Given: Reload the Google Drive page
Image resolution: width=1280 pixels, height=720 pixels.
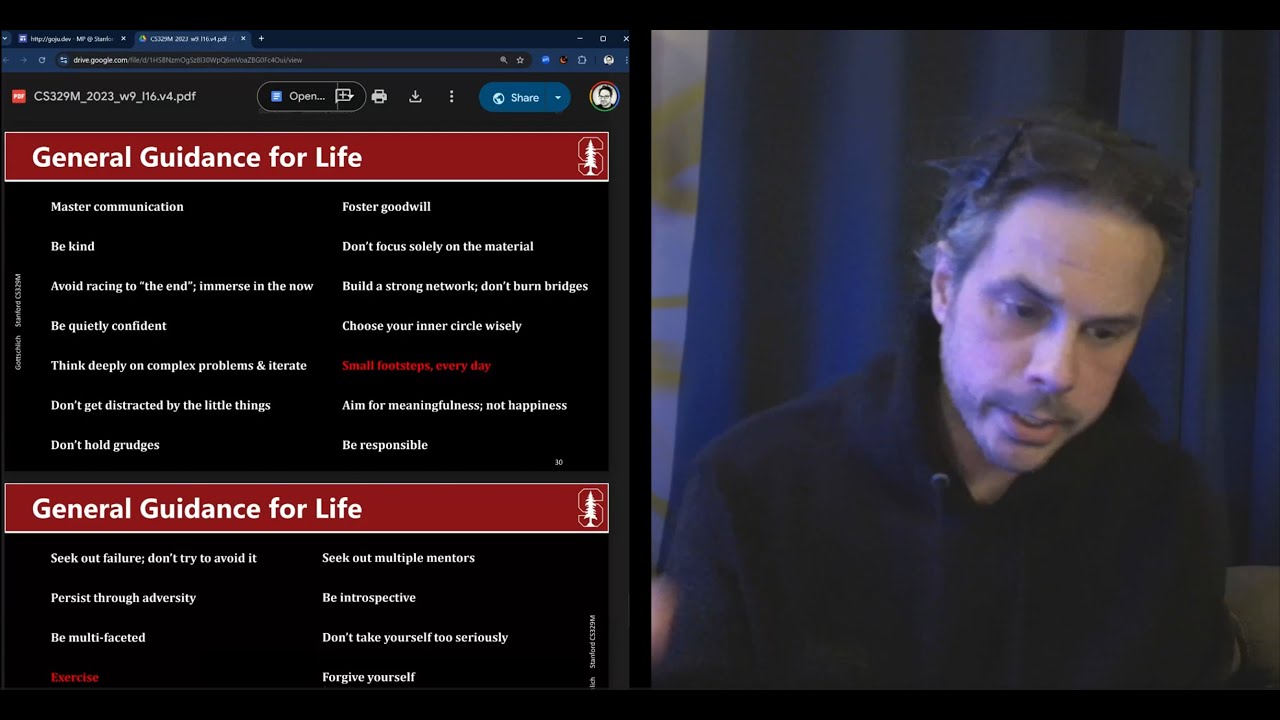Looking at the screenshot, I should pos(41,60).
